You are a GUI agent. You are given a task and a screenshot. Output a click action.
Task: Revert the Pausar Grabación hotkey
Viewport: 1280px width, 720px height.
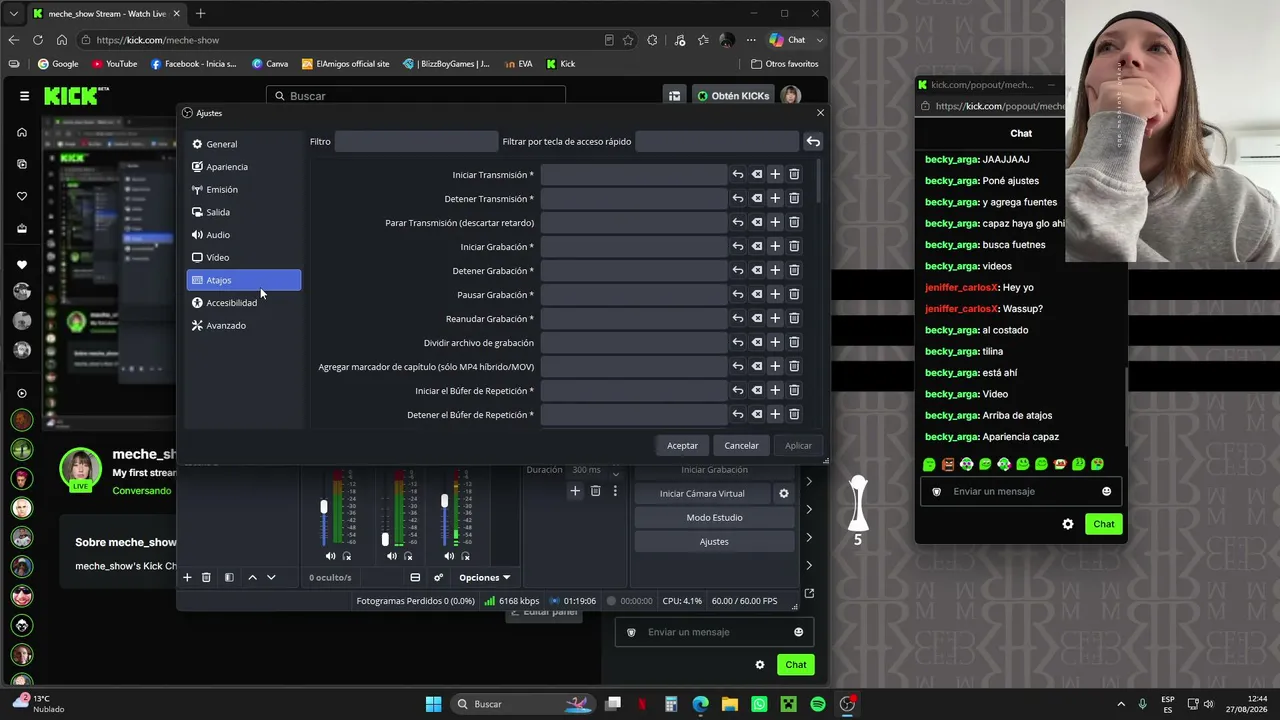(737, 294)
